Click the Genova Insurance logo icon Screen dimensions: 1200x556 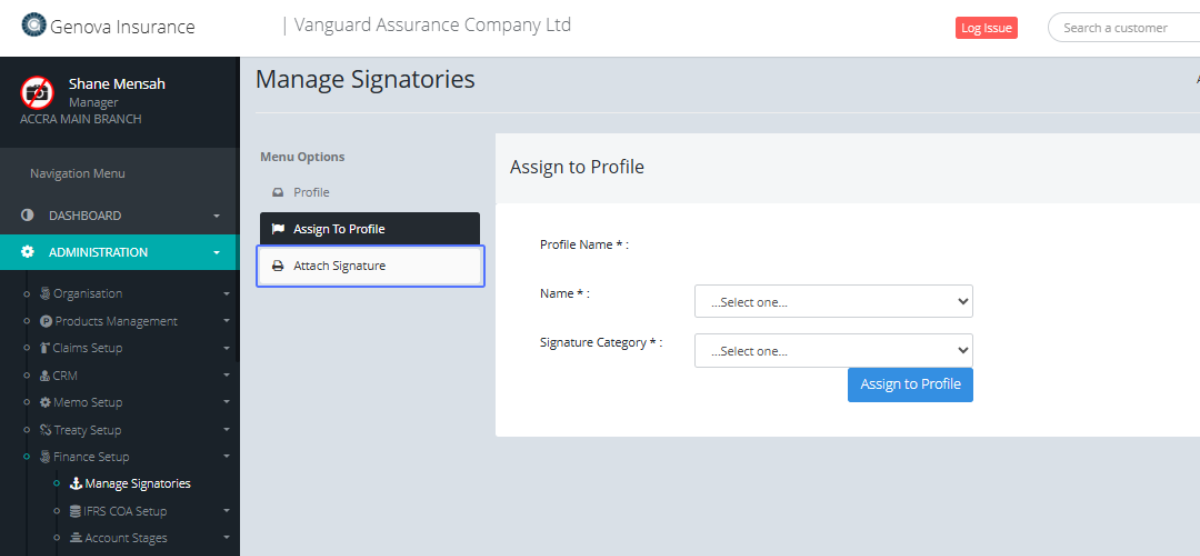point(34,25)
